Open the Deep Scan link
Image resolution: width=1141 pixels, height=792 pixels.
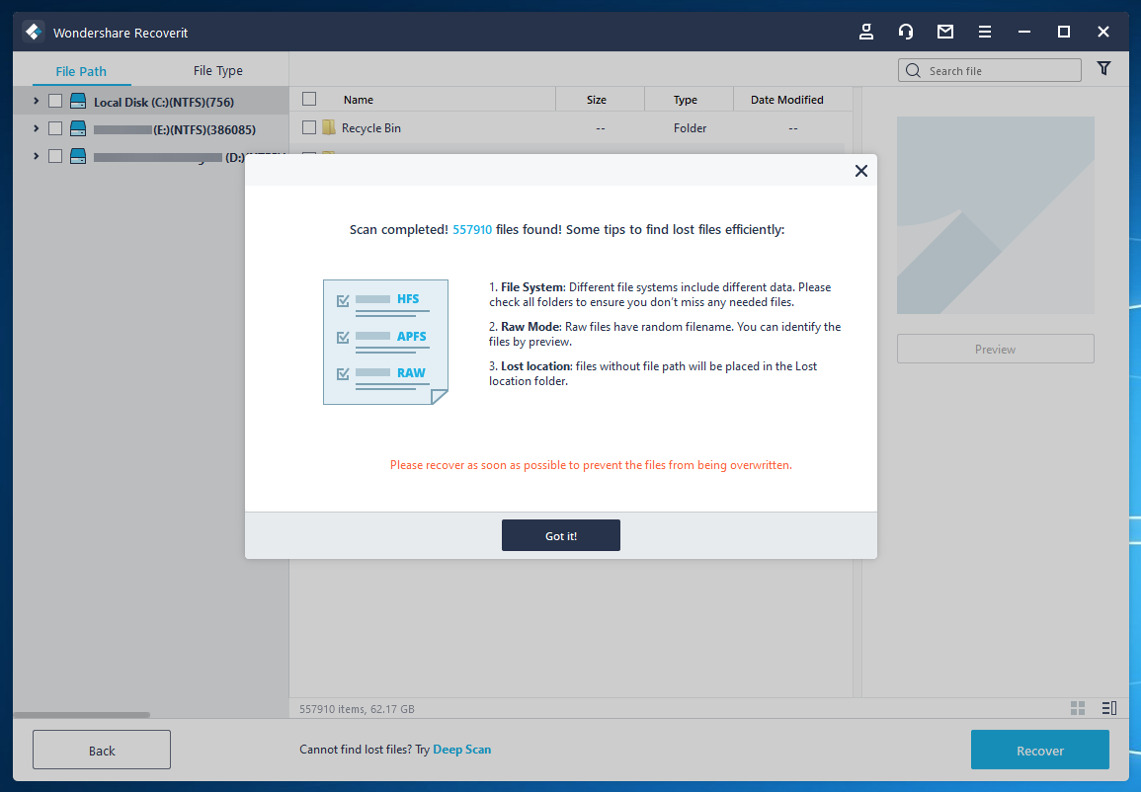(x=462, y=749)
